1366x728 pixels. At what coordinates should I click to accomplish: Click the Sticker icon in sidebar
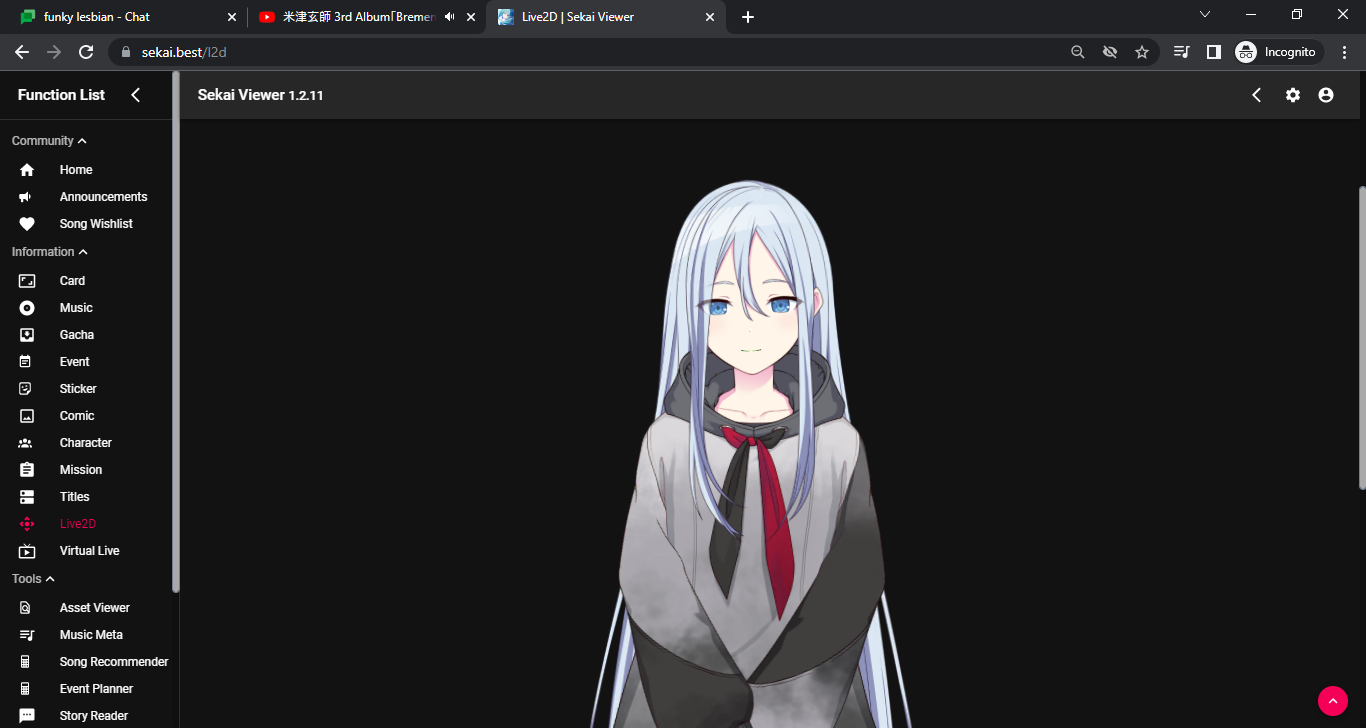click(x=27, y=389)
